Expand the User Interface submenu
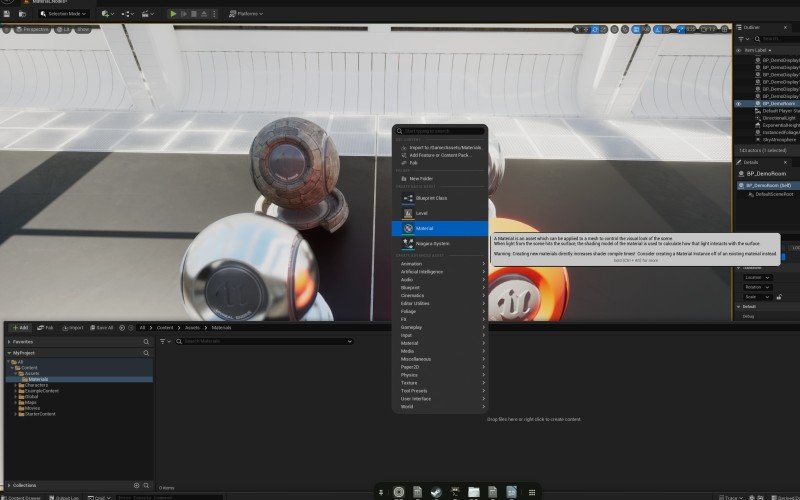 (441, 398)
